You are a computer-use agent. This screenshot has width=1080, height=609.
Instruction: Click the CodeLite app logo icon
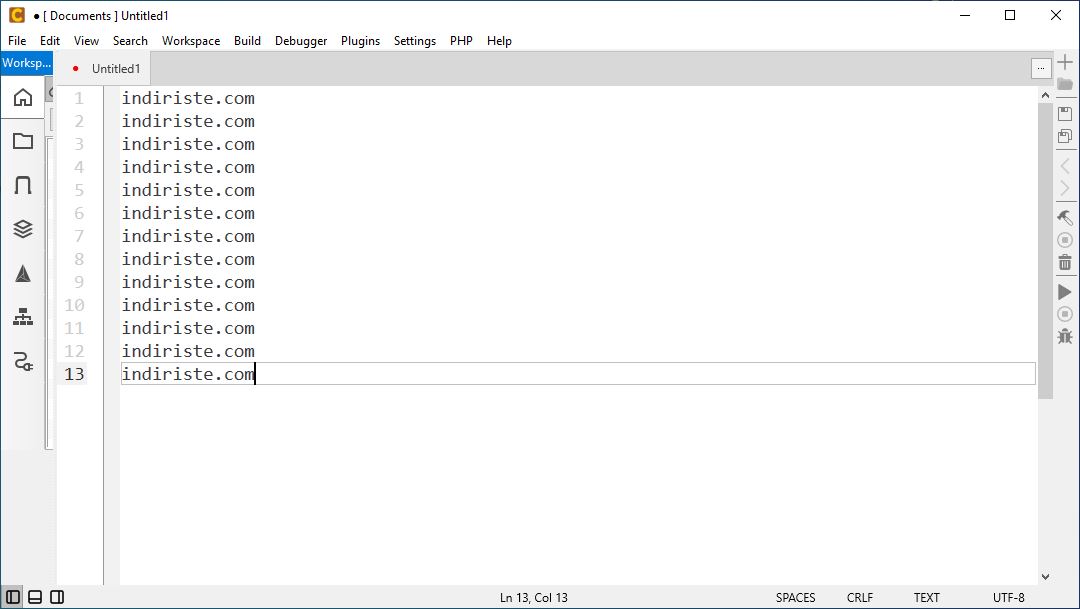(17, 15)
